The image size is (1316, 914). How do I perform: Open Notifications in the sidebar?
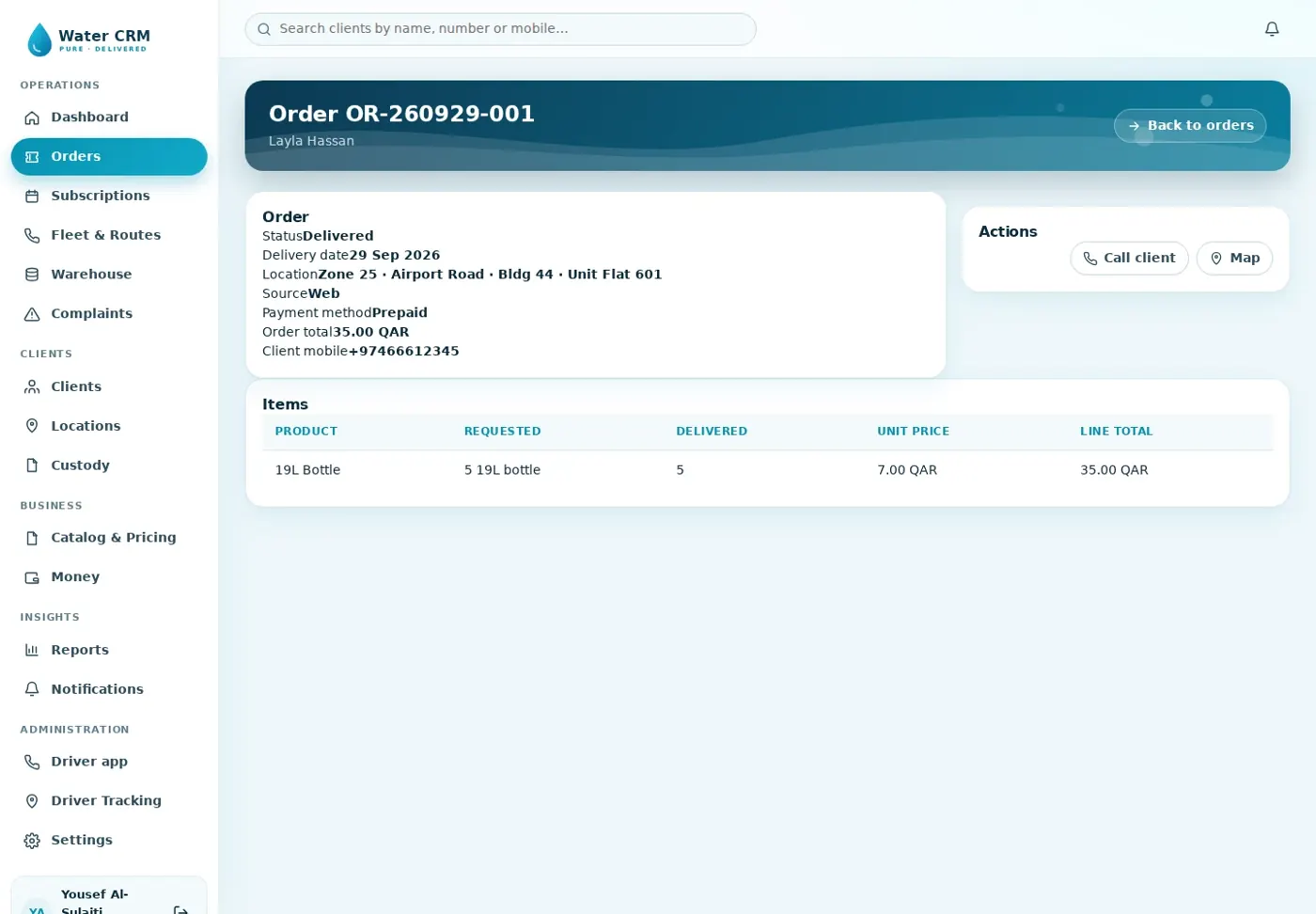(109, 689)
